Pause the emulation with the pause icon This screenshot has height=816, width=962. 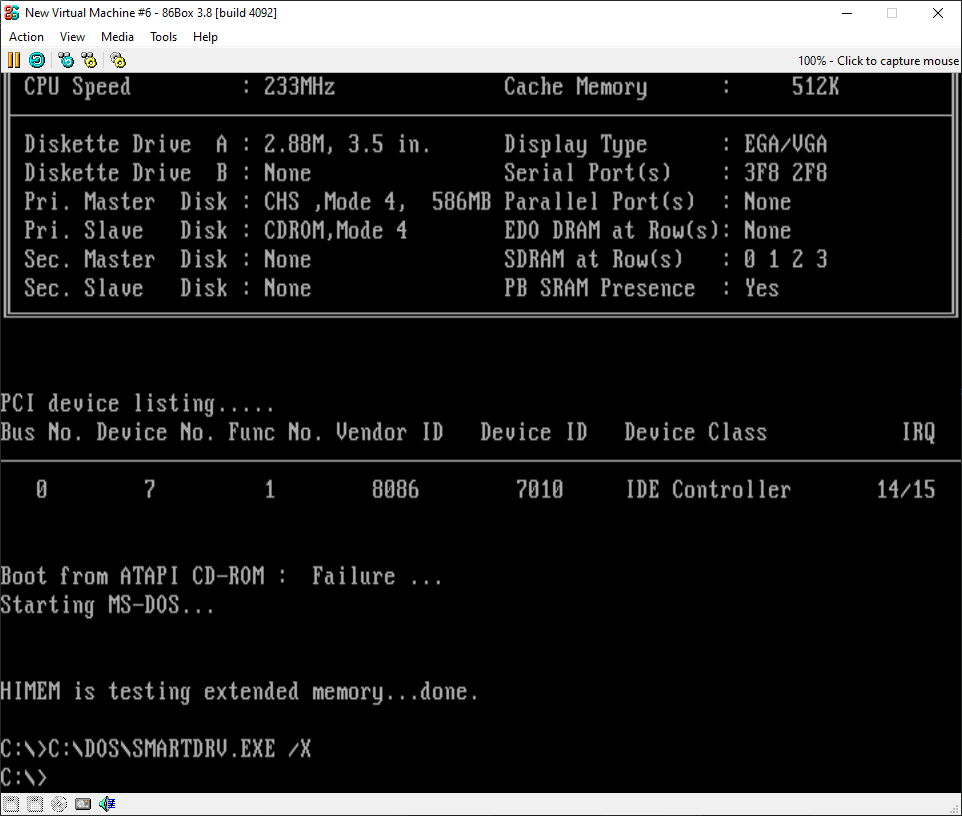click(14, 60)
